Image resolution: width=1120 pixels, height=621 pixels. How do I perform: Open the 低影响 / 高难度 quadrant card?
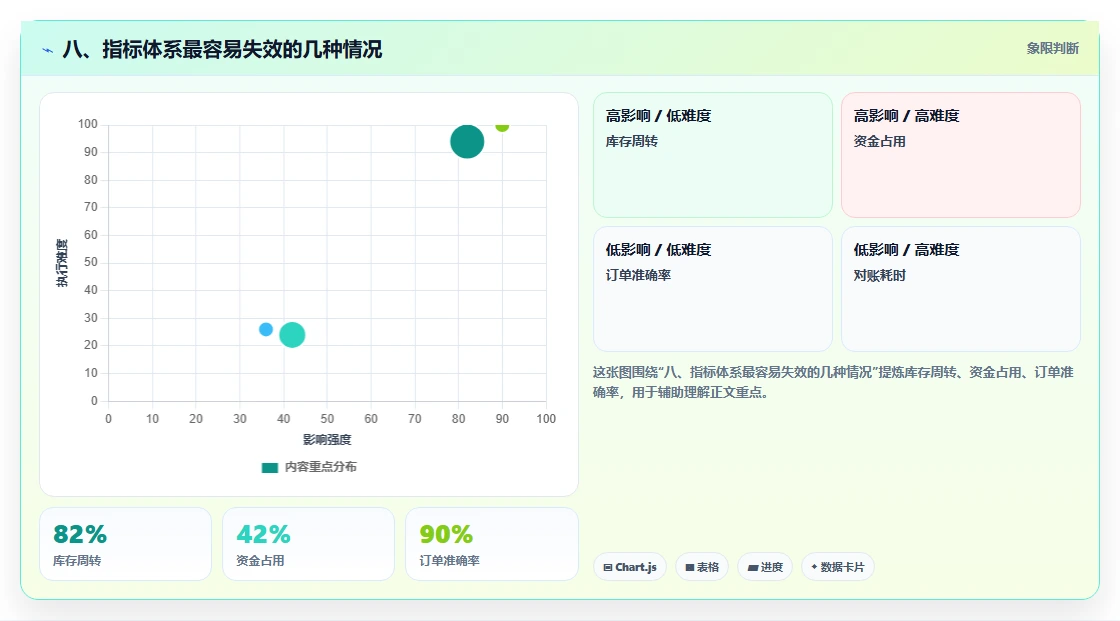click(961, 289)
